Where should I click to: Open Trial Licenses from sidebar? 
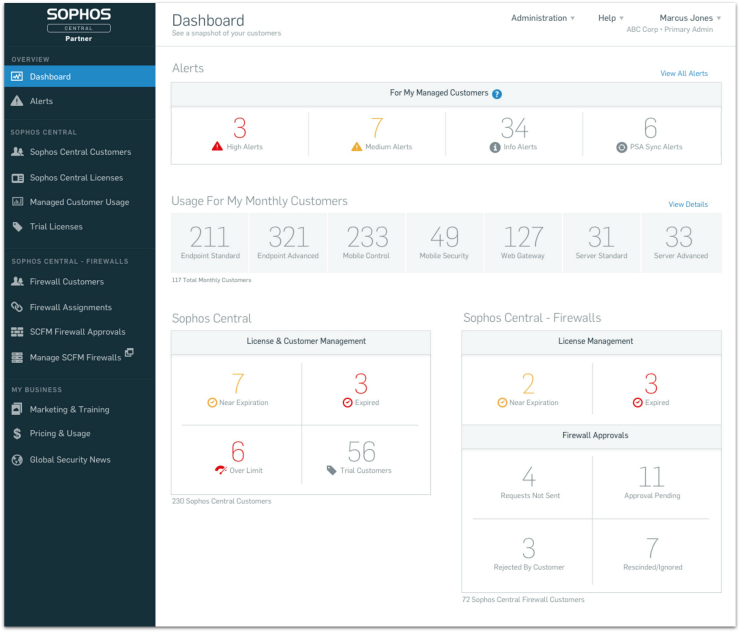pos(80,227)
